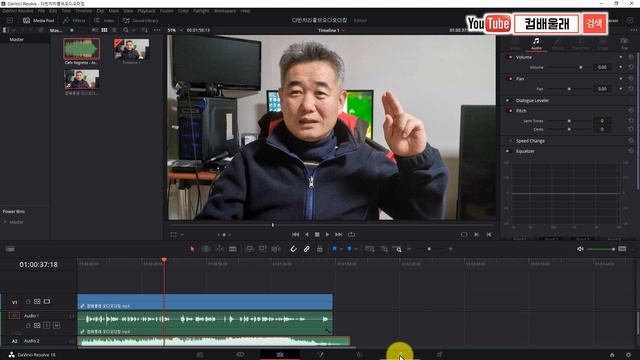Adjust the Semi Tones pitch slider
Image resolution: width=640 pixels, height=360 pixels.
(569, 121)
